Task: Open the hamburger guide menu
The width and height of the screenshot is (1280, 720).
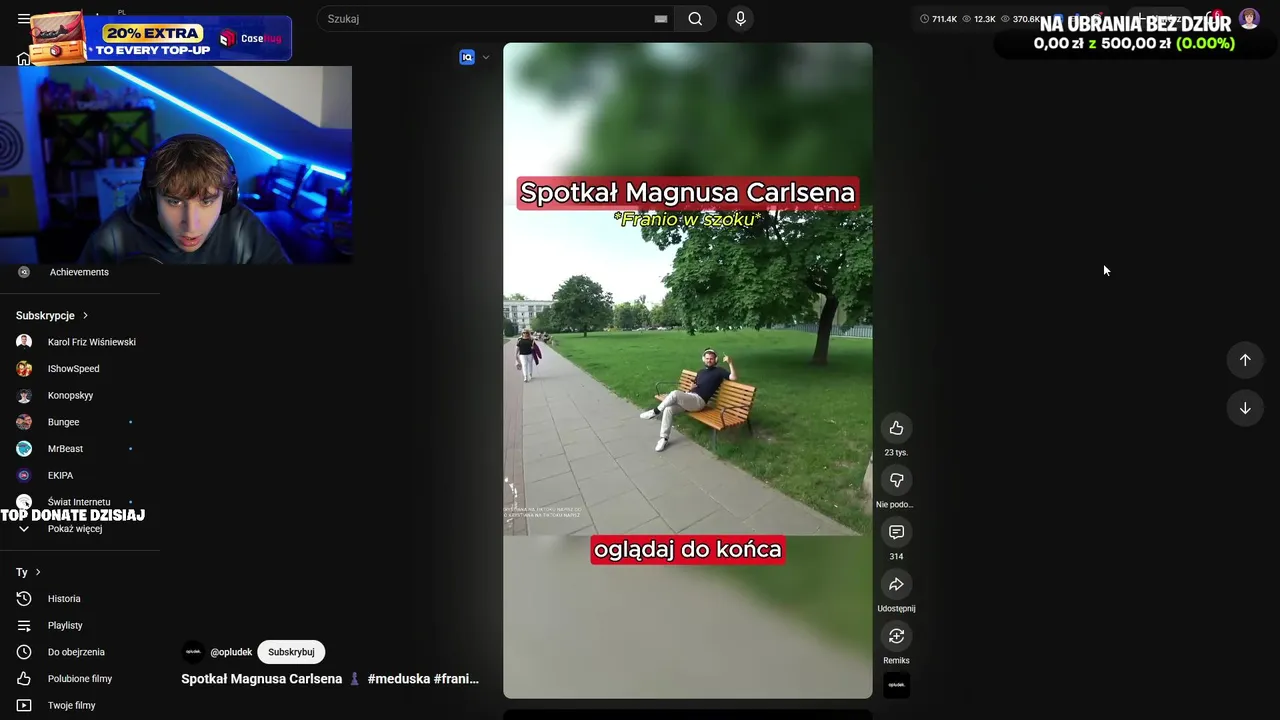Action: pos(23,18)
